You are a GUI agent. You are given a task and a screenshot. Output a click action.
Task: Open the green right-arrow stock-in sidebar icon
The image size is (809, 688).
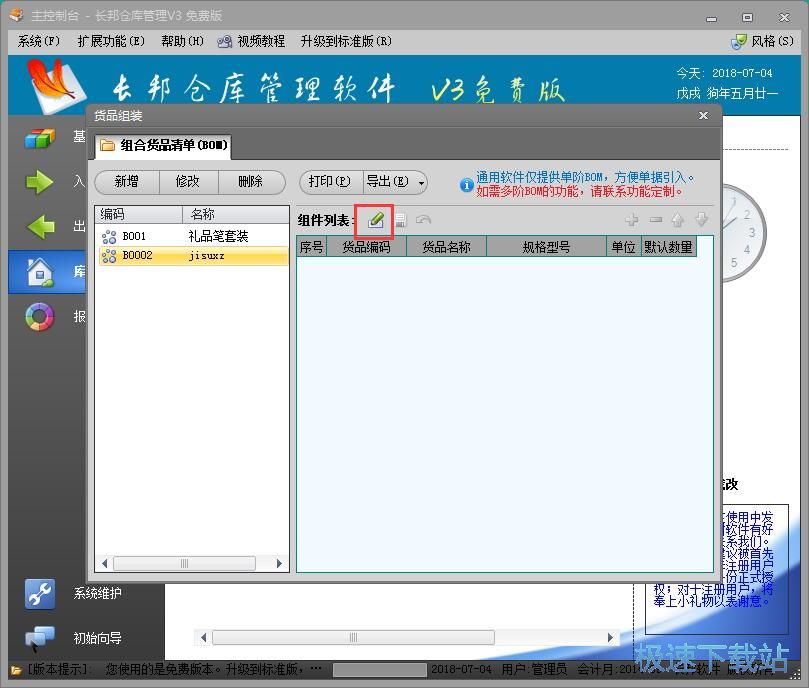coord(40,182)
